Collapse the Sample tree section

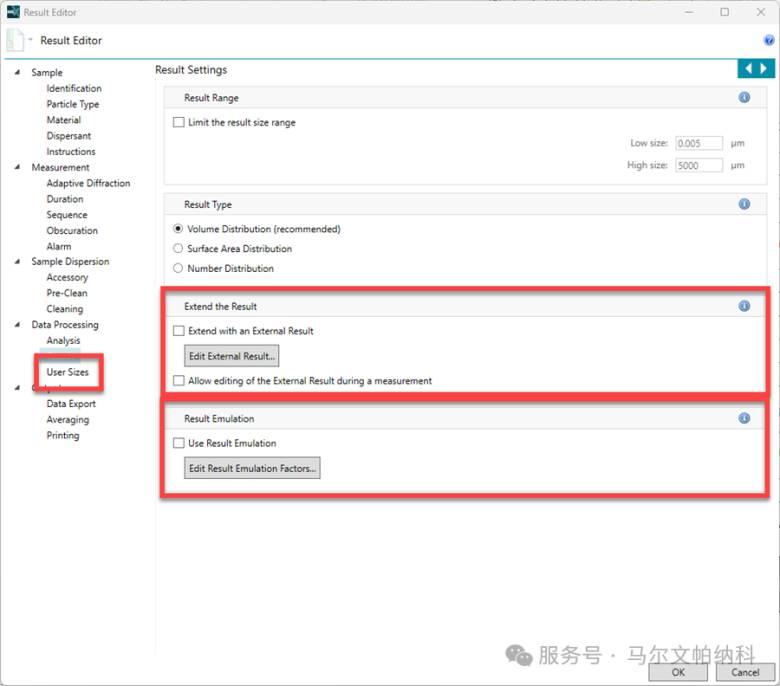point(17,72)
